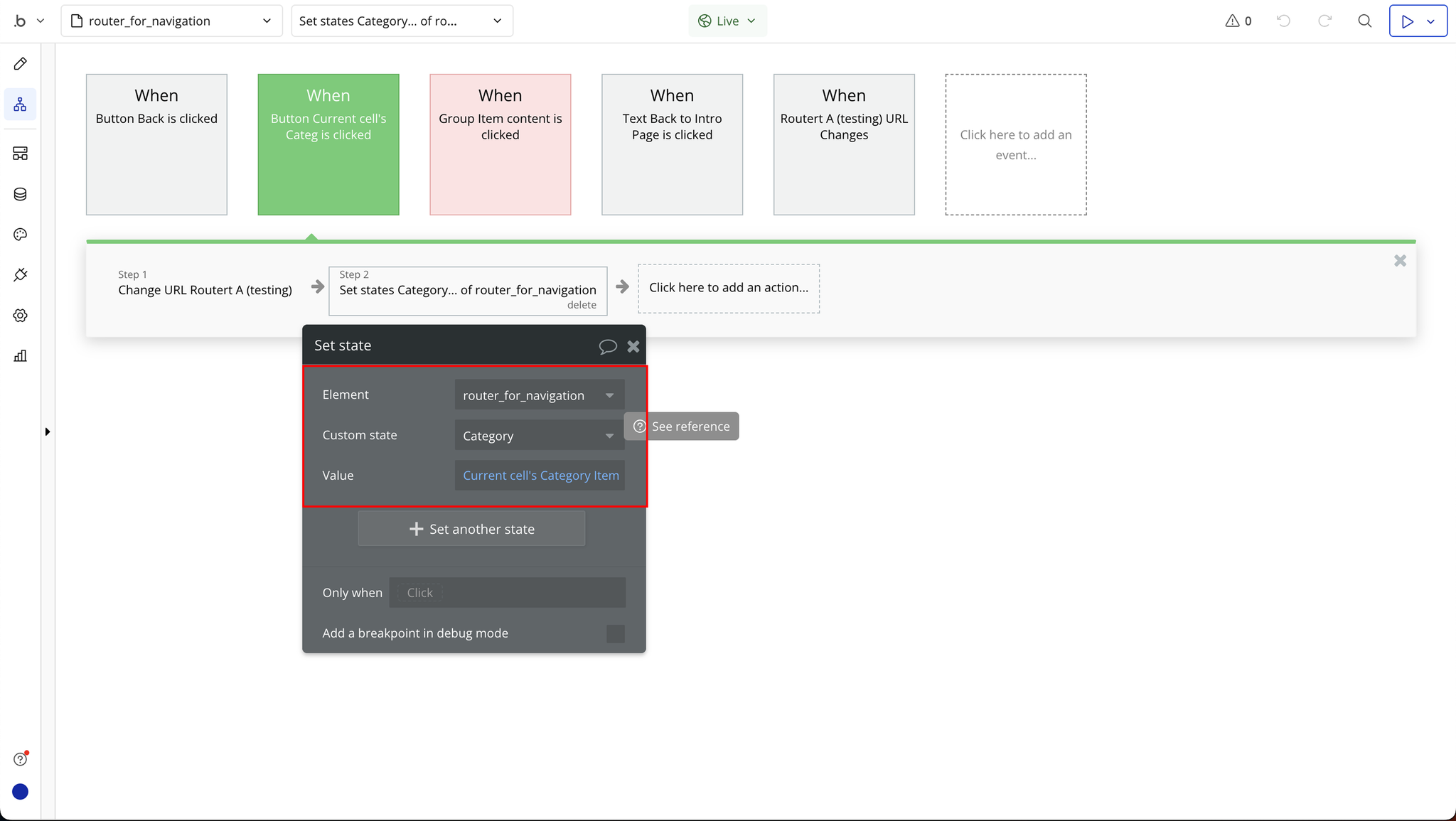Open the Plugins plug icon

pos(20,275)
